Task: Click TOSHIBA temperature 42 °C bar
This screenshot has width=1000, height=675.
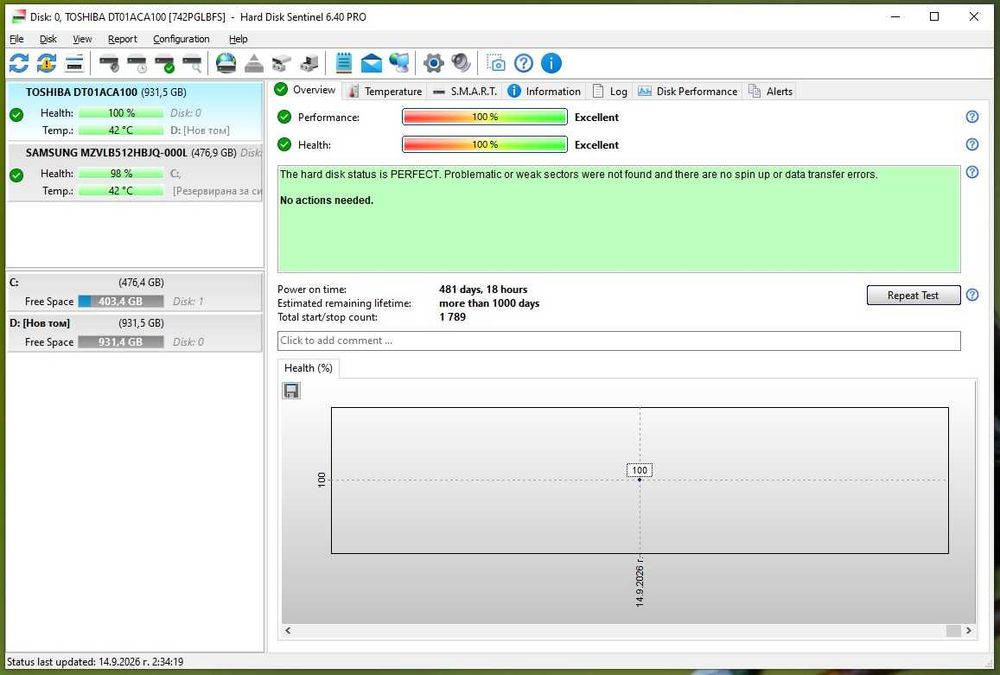Action: pyautogui.click(x=121, y=130)
